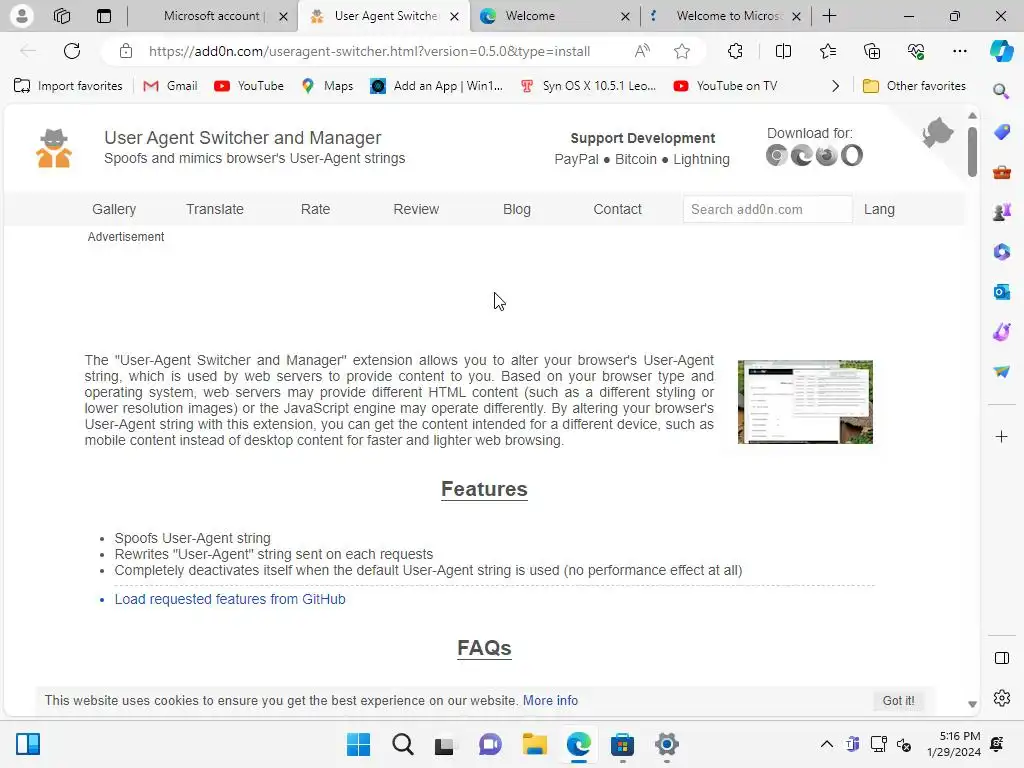The width and height of the screenshot is (1024, 768).
Task: Open the Blog menu item
Action: point(517,209)
